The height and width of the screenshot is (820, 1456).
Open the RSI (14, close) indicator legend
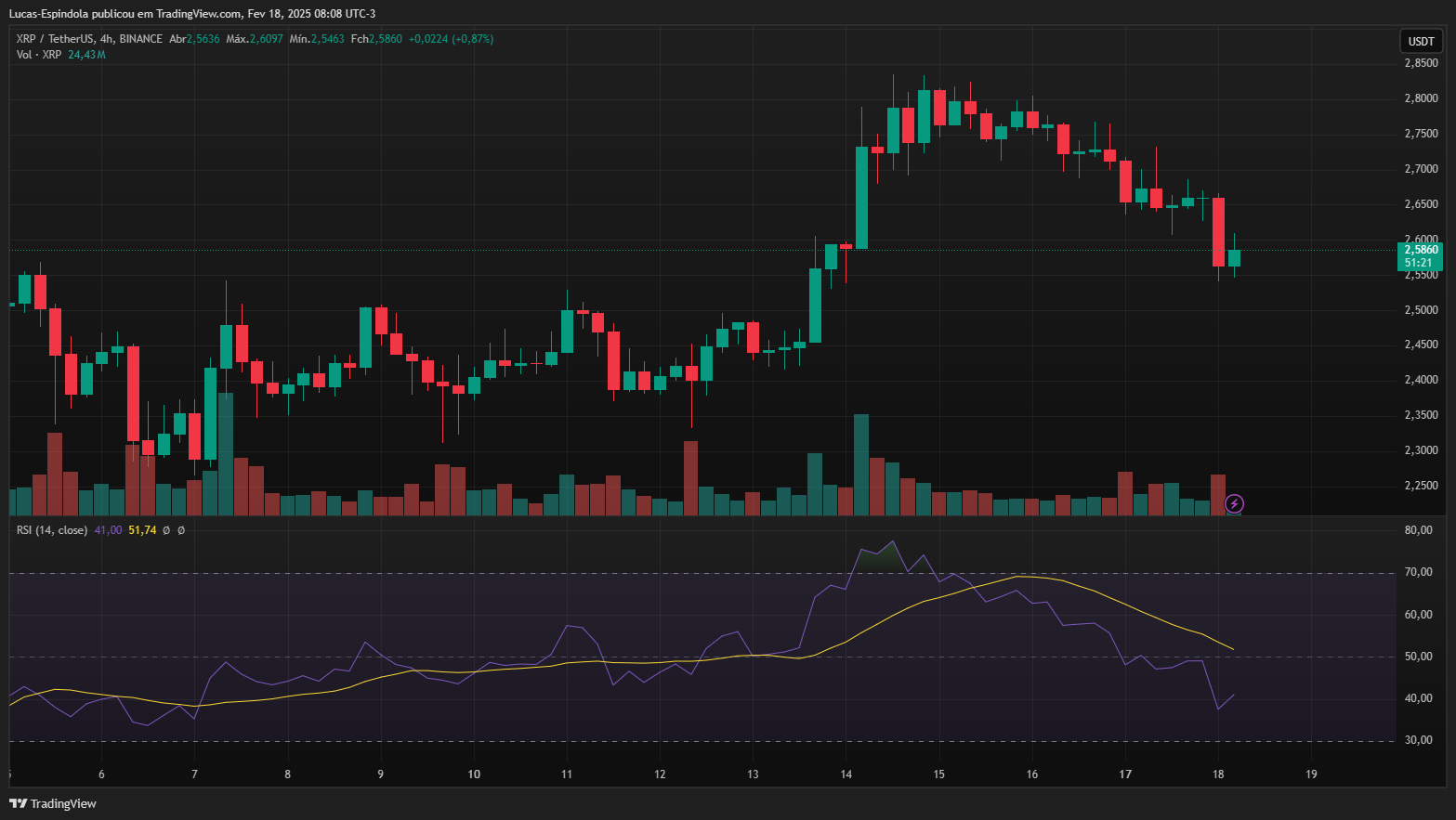pyautogui.click(x=52, y=530)
